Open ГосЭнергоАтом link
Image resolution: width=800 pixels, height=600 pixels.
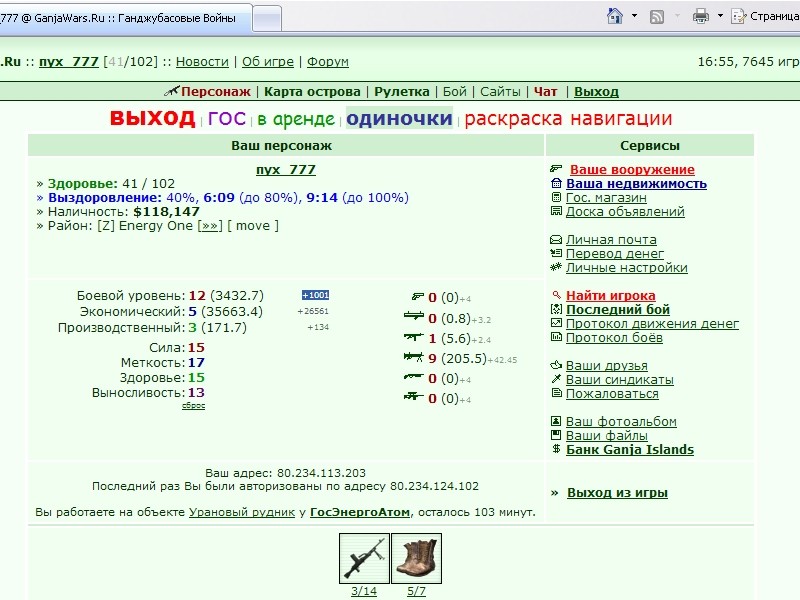click(x=360, y=512)
